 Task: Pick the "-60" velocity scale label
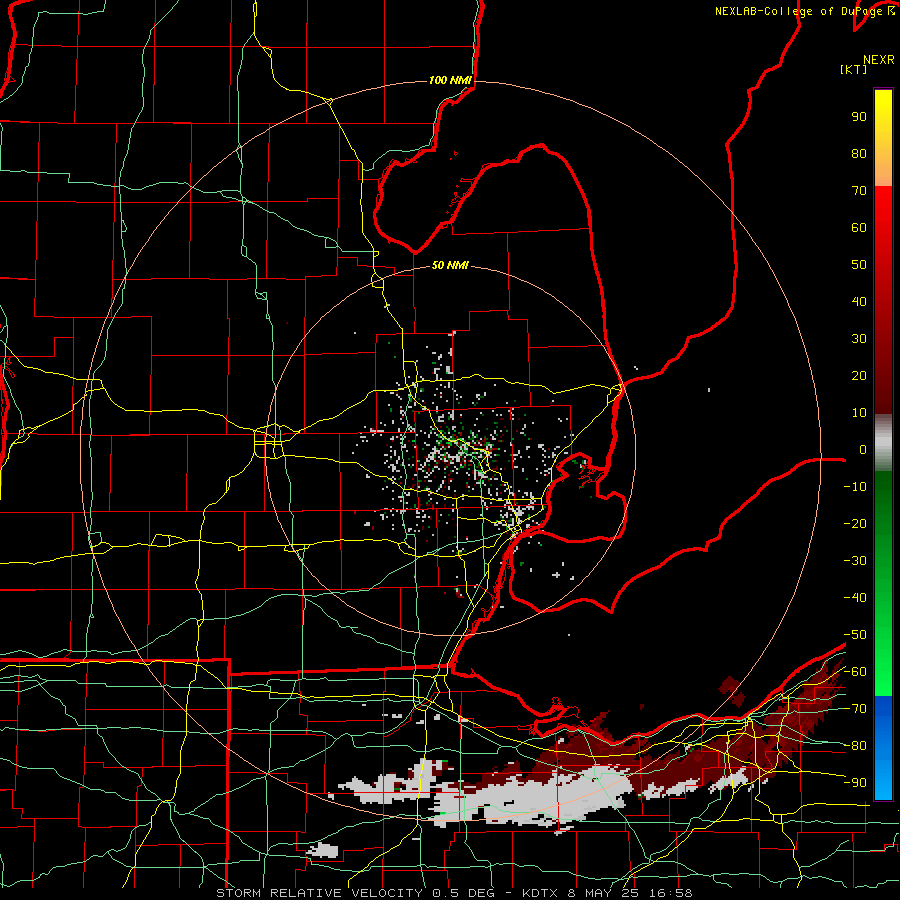[x=855, y=672]
